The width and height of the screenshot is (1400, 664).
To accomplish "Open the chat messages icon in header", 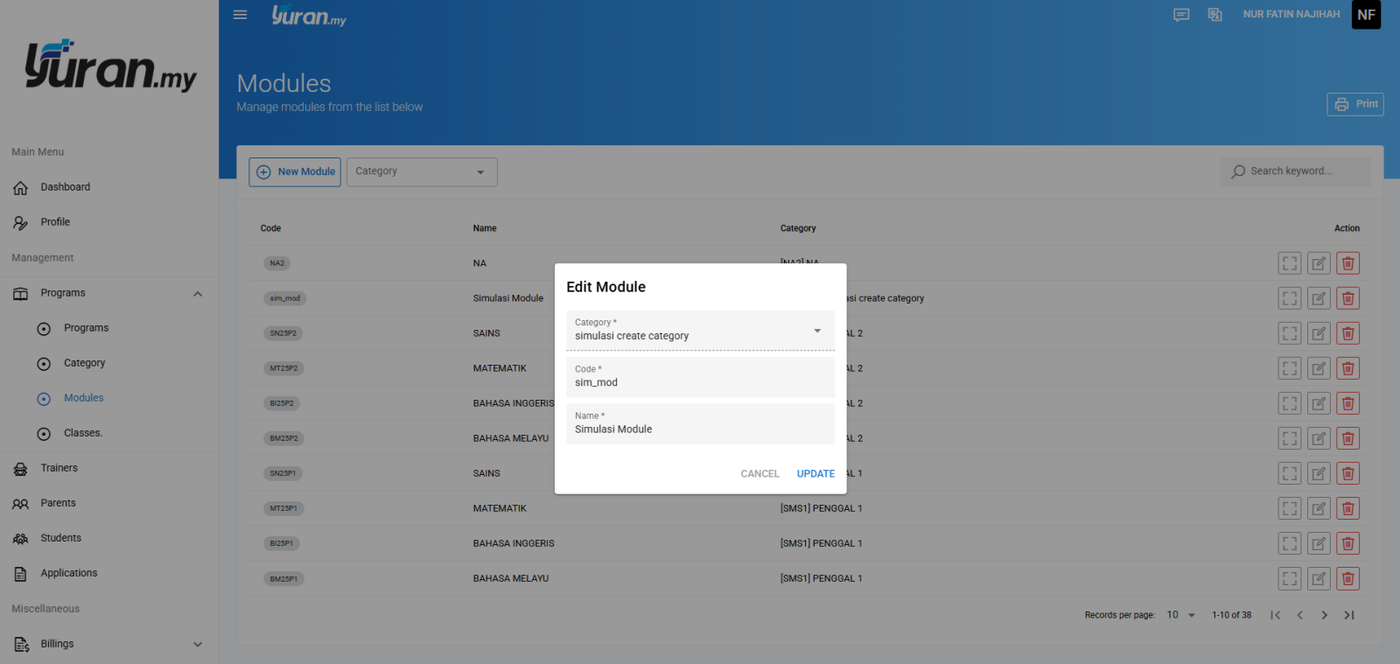I will [1181, 15].
